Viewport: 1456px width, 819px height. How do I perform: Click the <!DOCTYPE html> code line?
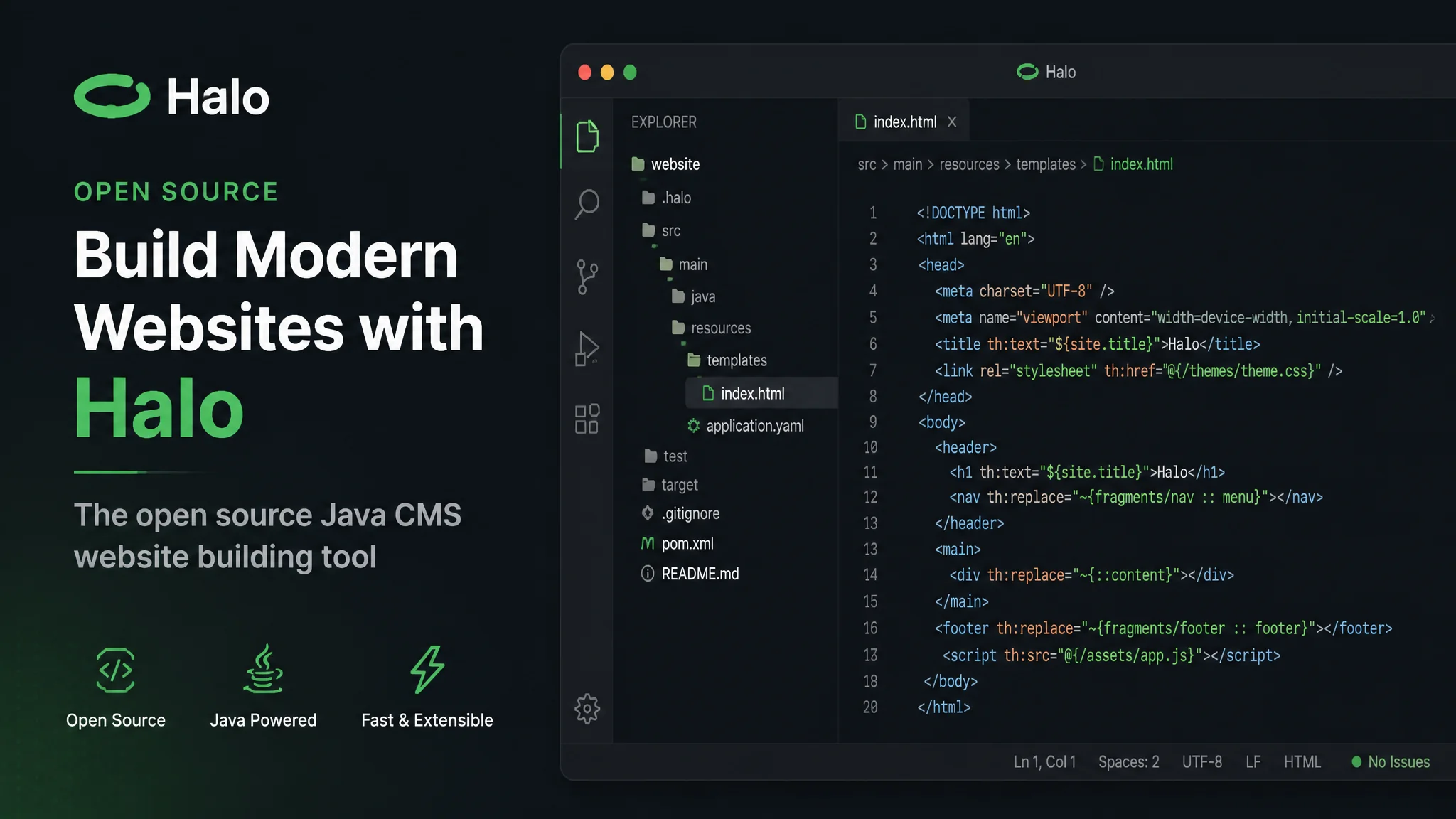pyautogui.click(x=973, y=213)
